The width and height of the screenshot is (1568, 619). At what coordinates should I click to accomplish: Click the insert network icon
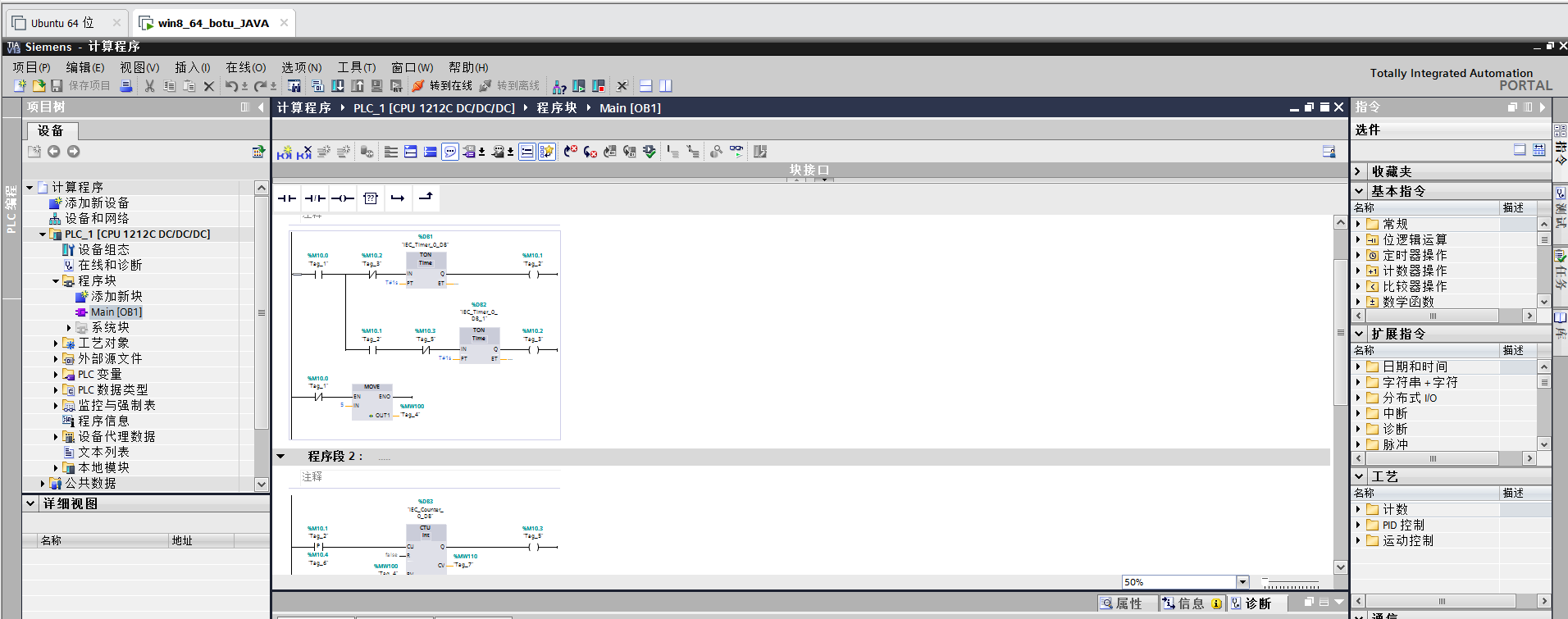pos(285,152)
